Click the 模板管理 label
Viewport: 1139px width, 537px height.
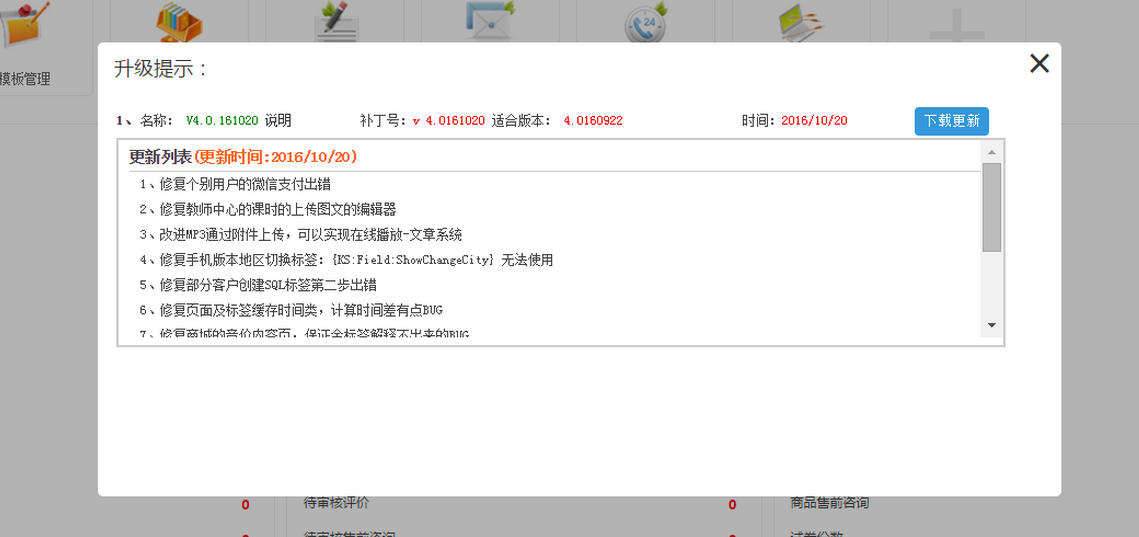[26, 79]
